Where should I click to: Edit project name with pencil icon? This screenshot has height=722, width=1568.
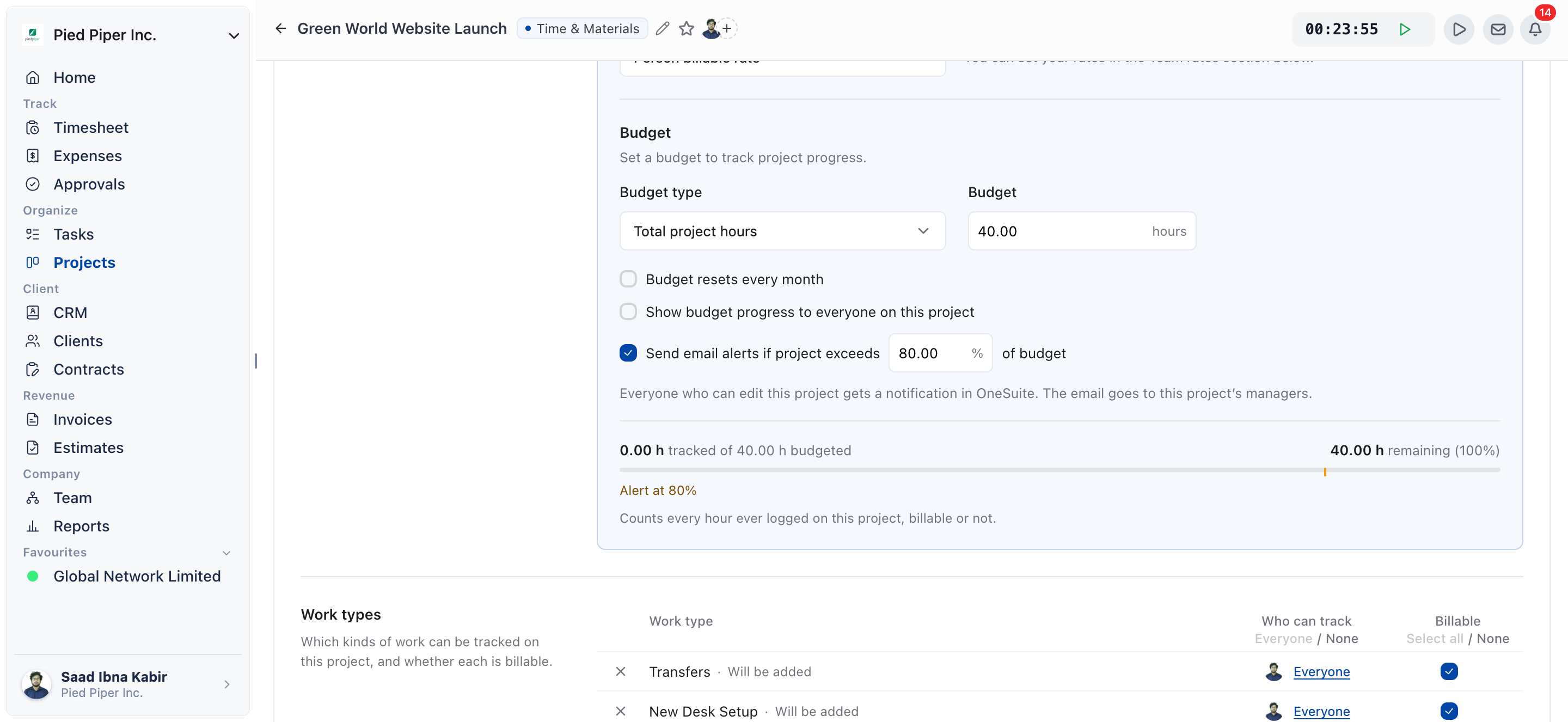click(x=662, y=29)
